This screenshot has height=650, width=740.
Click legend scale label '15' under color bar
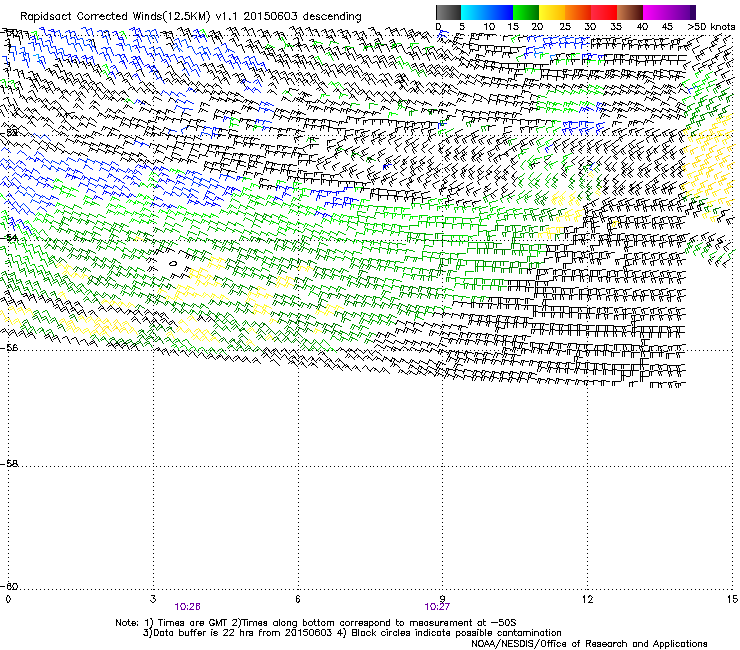pos(513,27)
